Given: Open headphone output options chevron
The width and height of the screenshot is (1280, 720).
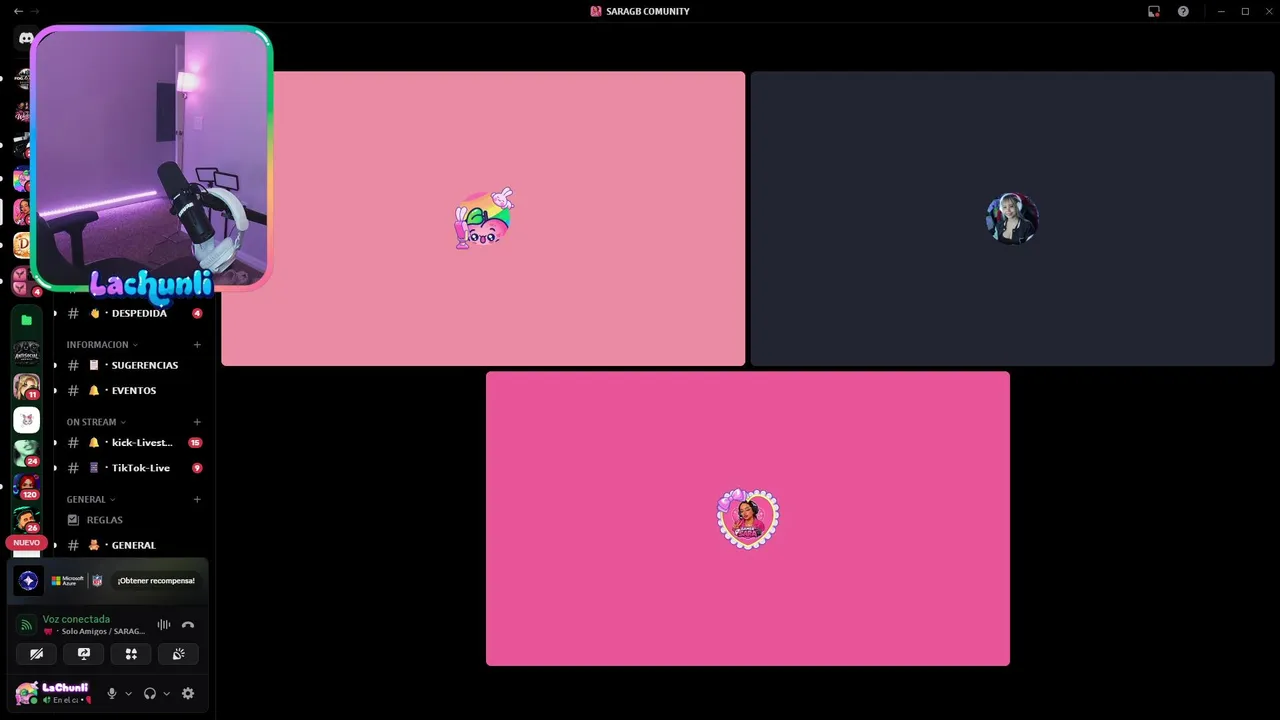Looking at the screenshot, I should [166, 694].
